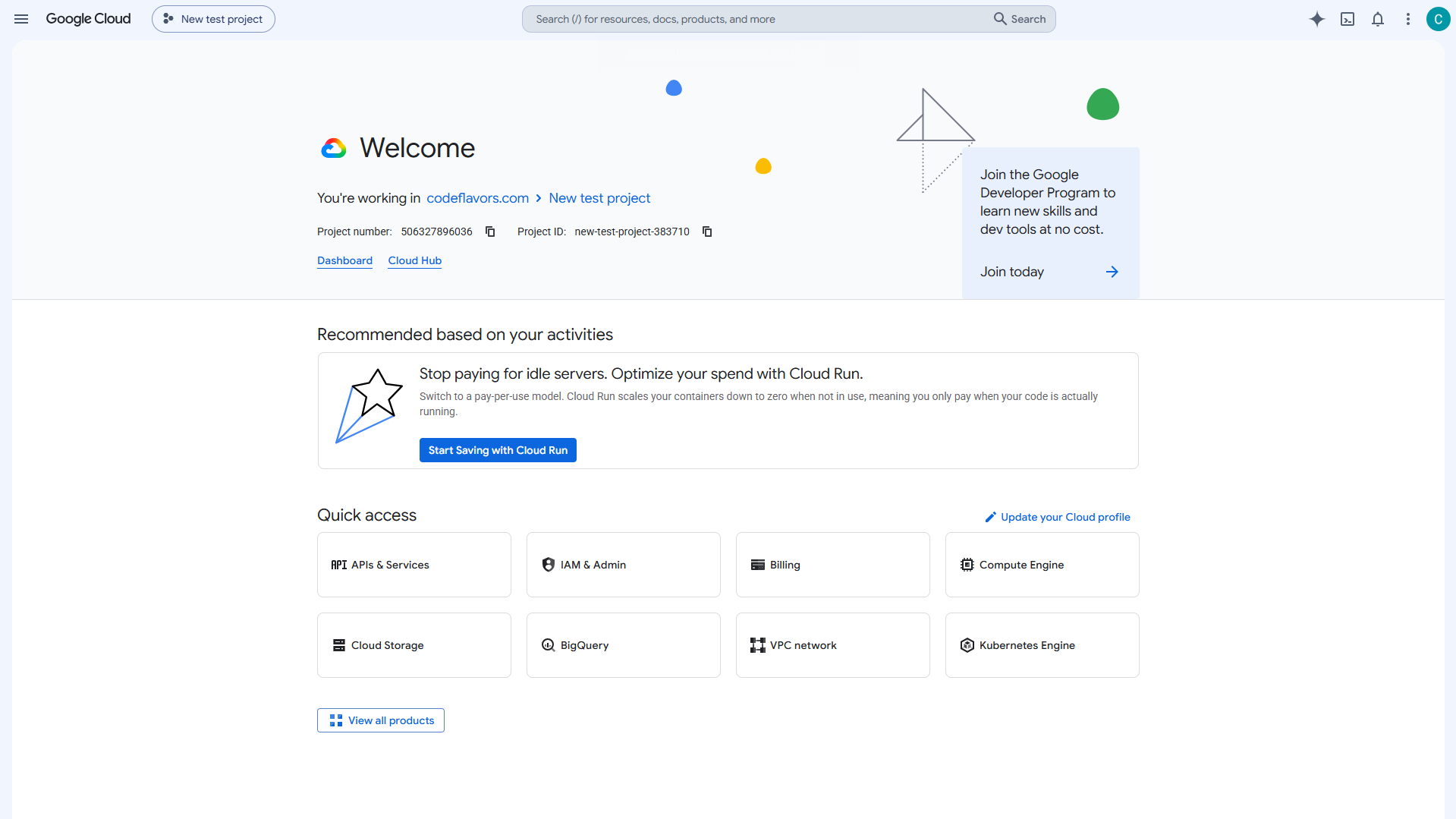Open the Cloud Hub link
The height and width of the screenshot is (819, 1456).
tap(415, 260)
